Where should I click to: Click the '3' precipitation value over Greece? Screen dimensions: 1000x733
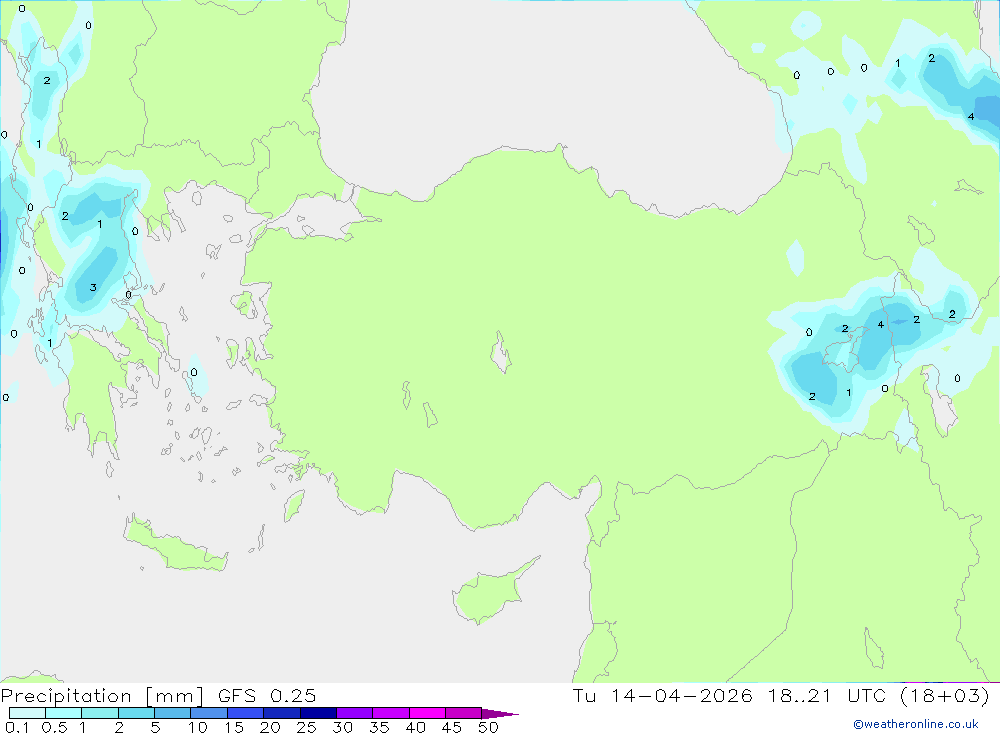click(93, 288)
